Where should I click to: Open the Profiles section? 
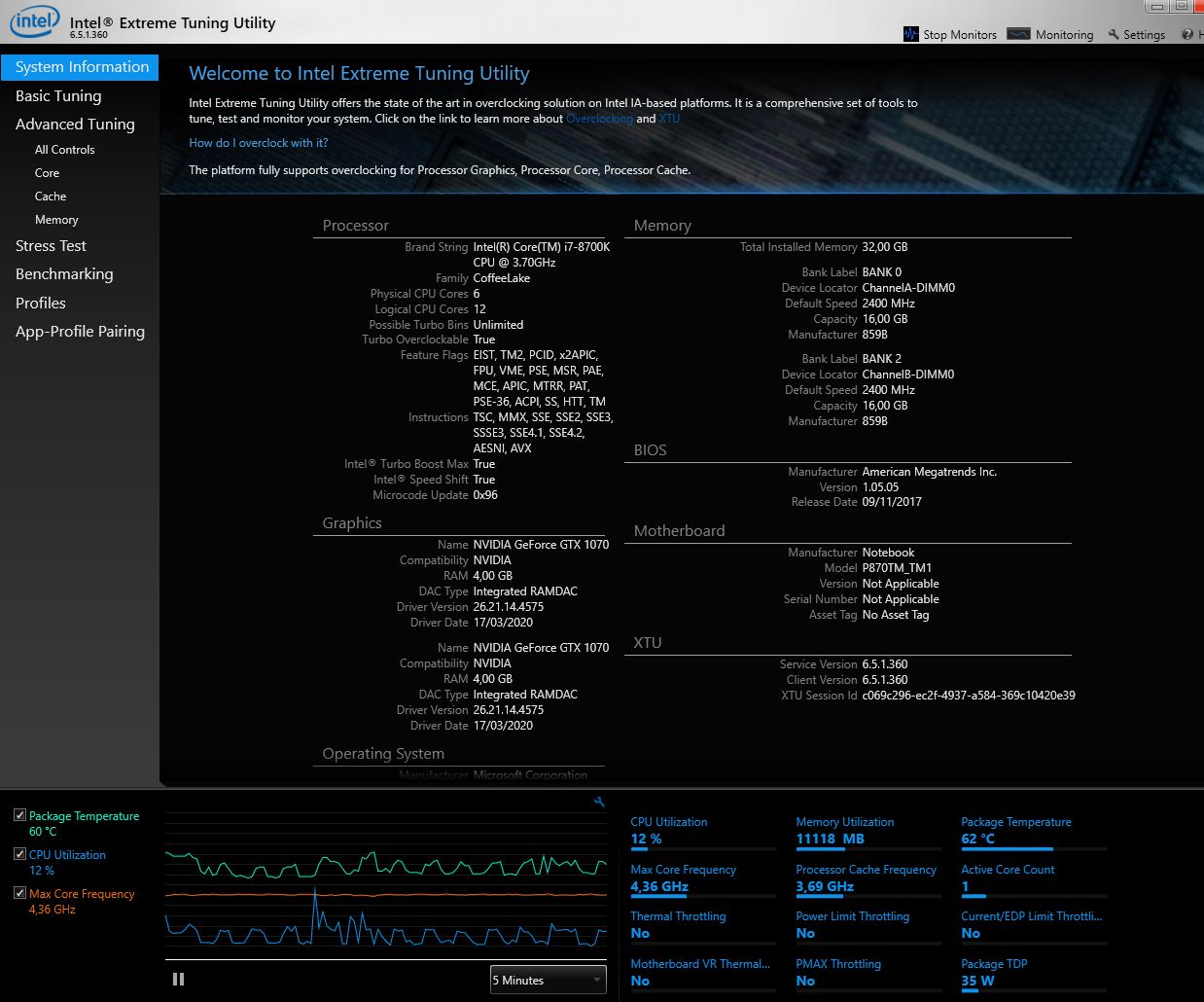(41, 303)
